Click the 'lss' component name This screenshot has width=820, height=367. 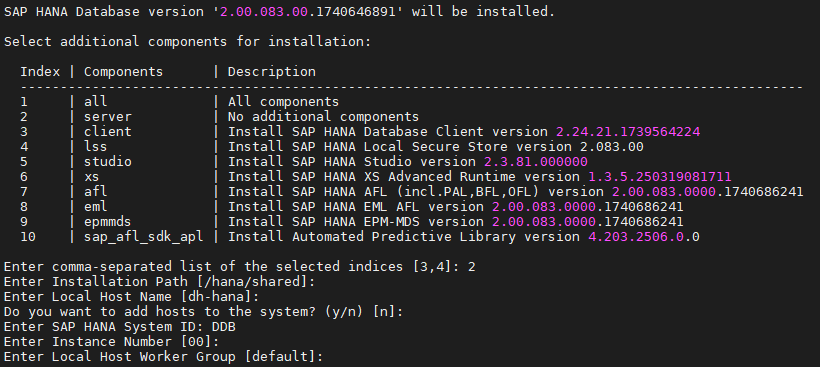[x=95, y=147]
